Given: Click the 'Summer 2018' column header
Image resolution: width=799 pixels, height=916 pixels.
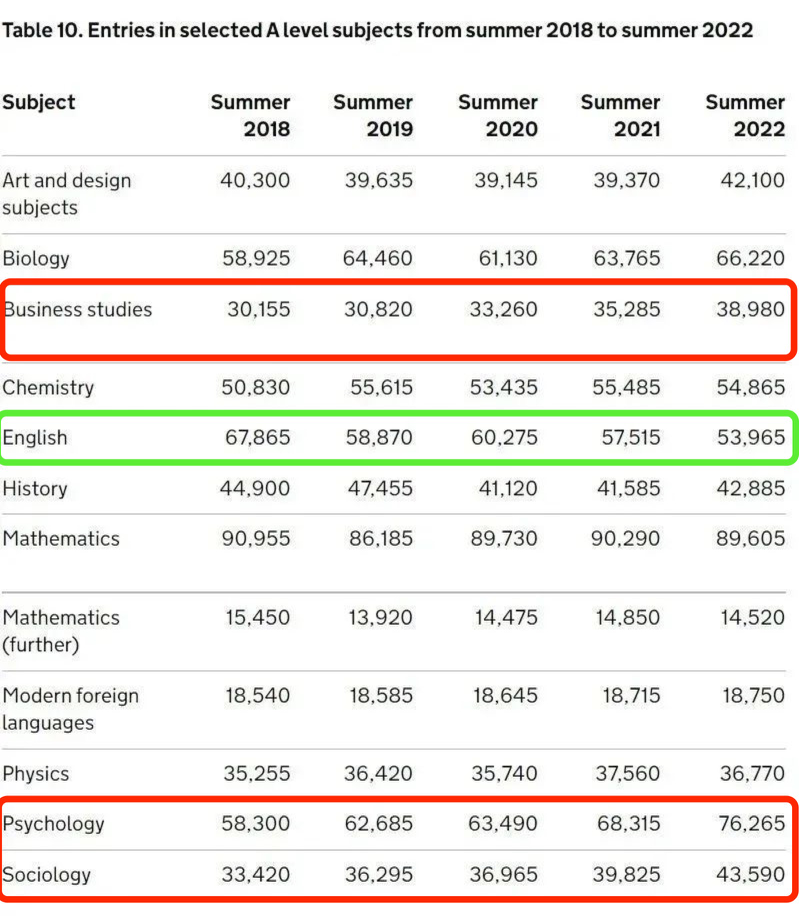Looking at the screenshot, I should point(251,115).
